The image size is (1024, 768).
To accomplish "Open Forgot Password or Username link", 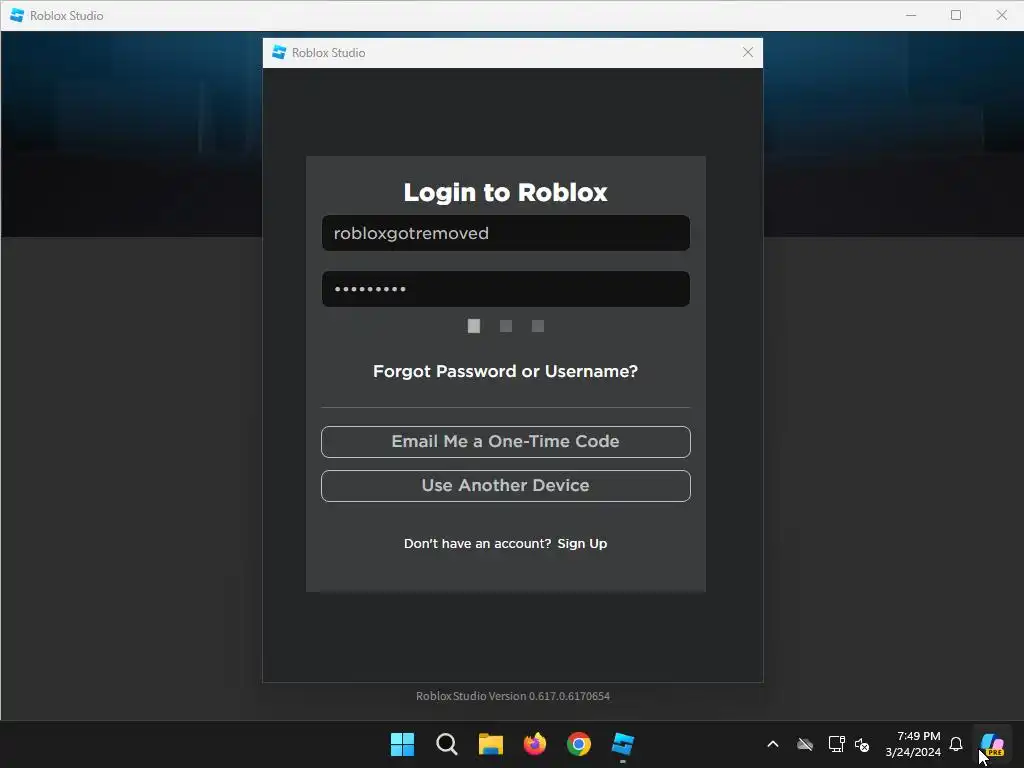I will (505, 372).
